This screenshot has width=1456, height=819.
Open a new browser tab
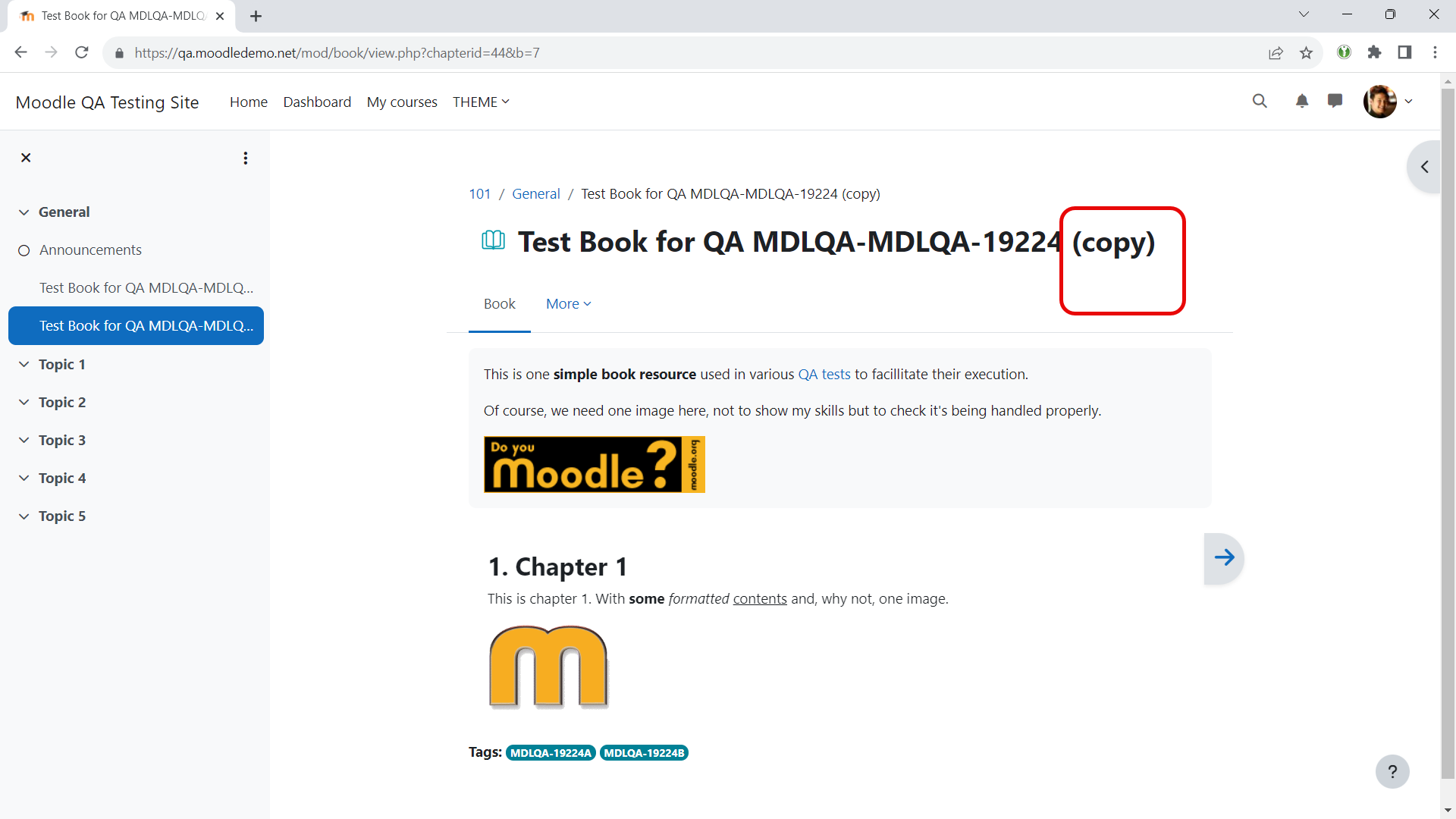tap(256, 16)
